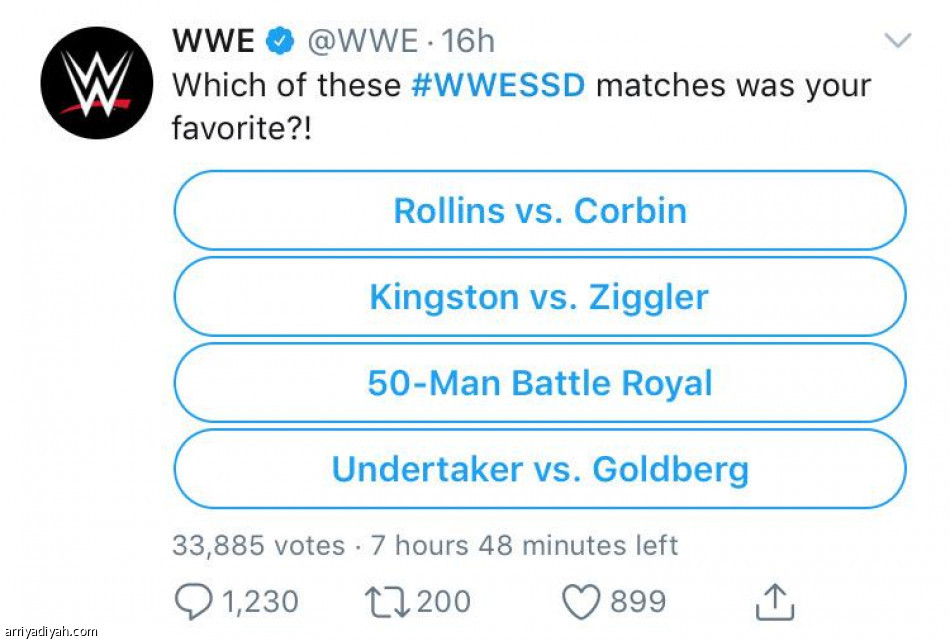Open the @WWE handle link
Viewport: 950px width, 641px height.
[361, 41]
